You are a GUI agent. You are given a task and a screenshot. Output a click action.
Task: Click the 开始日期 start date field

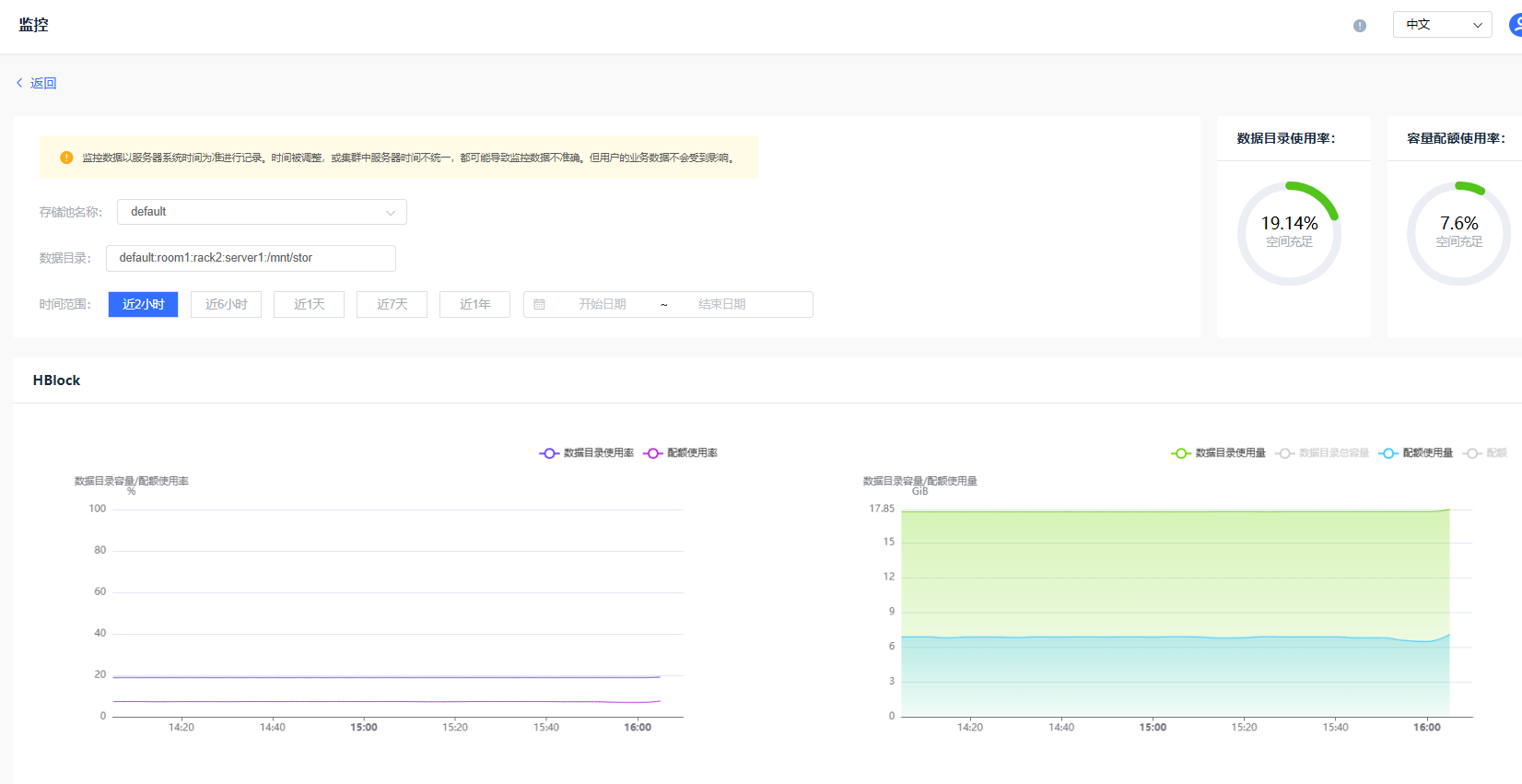point(603,304)
